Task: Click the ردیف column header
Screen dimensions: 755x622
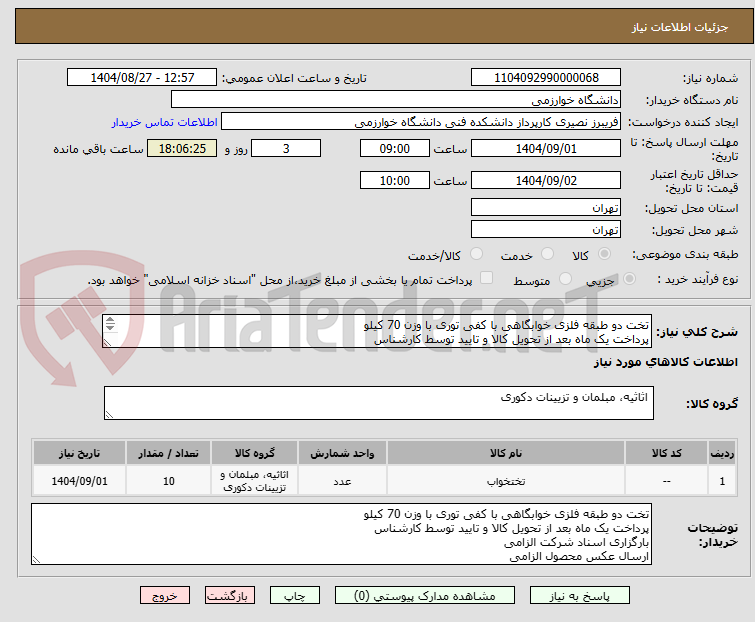Action: pos(722,453)
